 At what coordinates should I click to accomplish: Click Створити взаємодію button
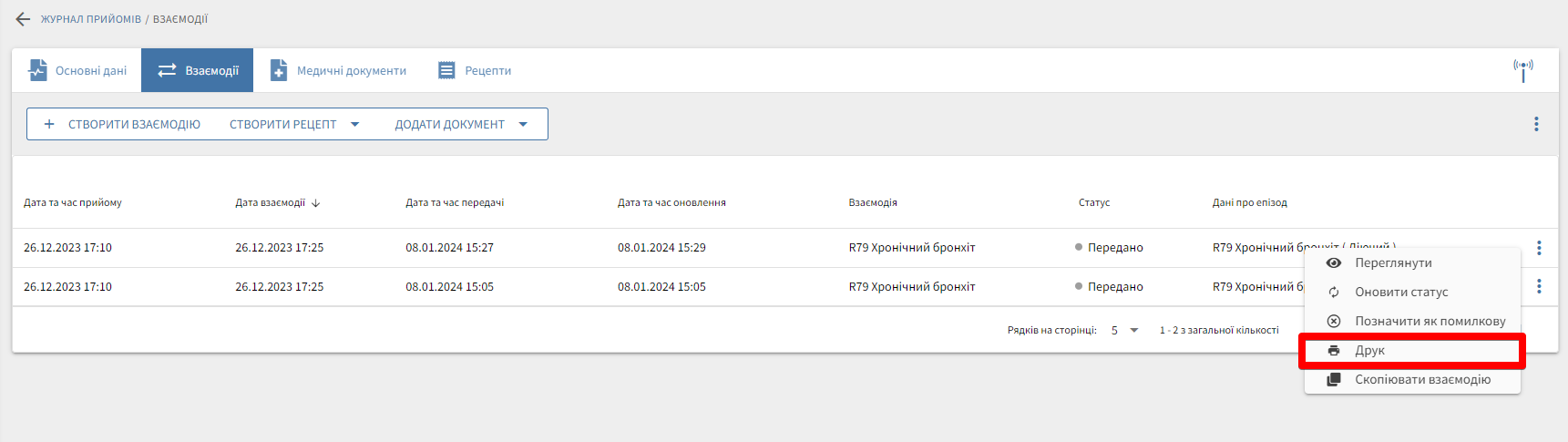122,124
